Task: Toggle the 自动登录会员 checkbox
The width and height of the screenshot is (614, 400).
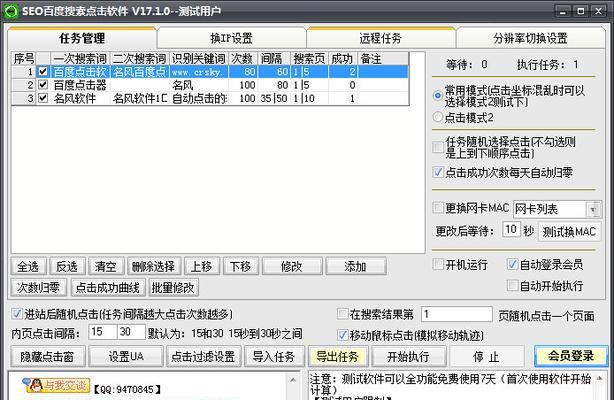Action: 512,264
